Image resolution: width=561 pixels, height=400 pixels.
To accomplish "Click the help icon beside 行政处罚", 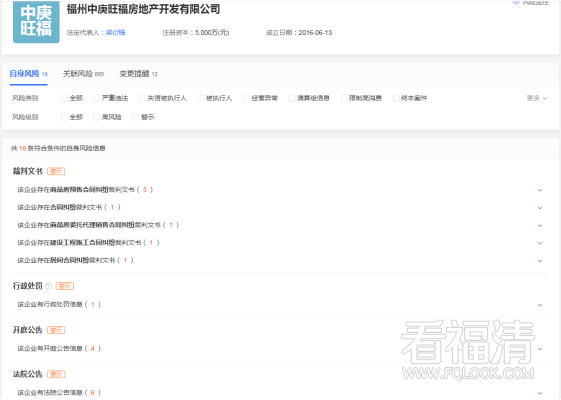I will [x=49, y=286].
